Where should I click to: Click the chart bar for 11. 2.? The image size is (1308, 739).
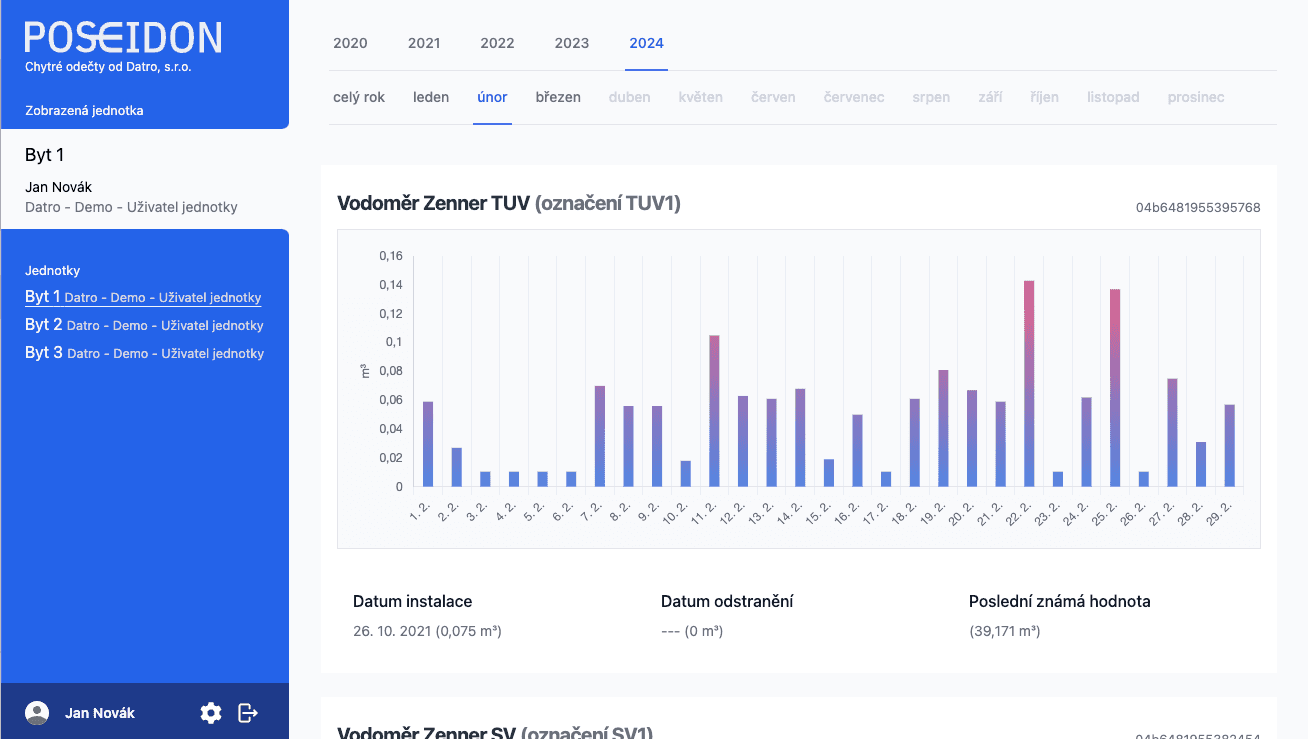714,411
